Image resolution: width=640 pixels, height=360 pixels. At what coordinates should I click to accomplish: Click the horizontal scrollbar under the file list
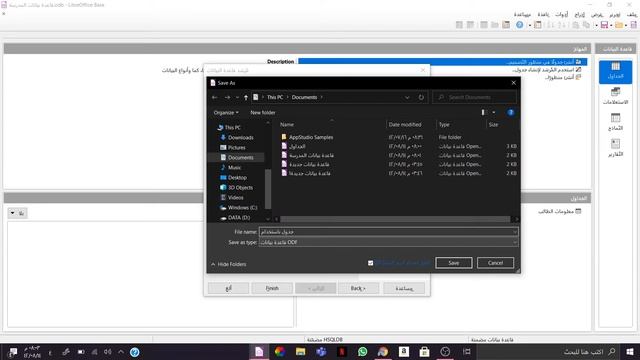click(x=395, y=219)
